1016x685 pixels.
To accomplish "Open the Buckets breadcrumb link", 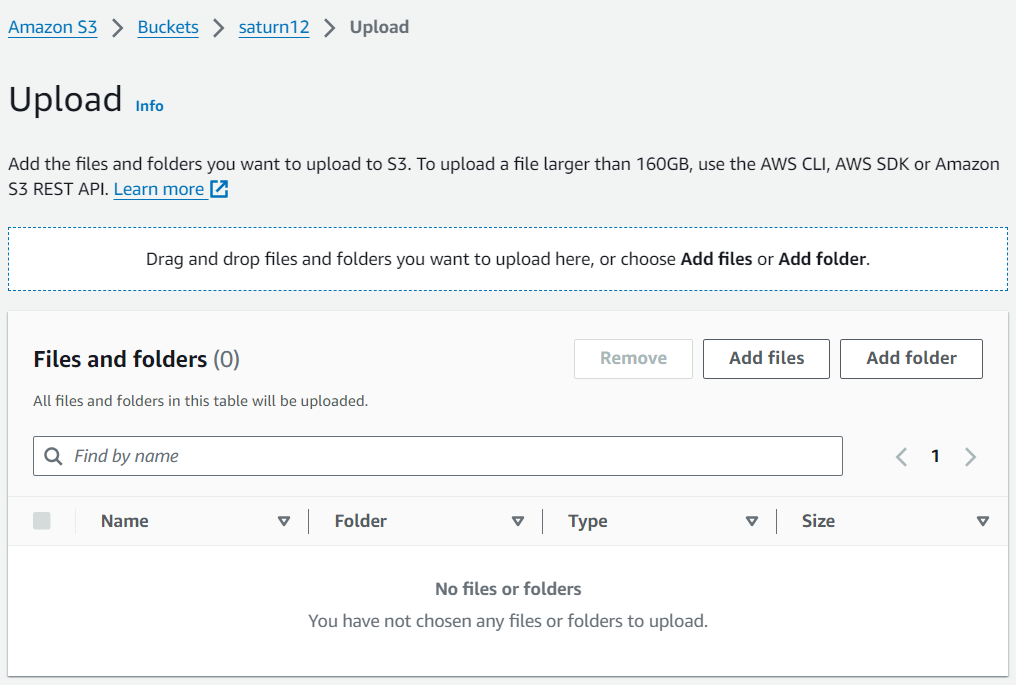I will [x=167, y=27].
